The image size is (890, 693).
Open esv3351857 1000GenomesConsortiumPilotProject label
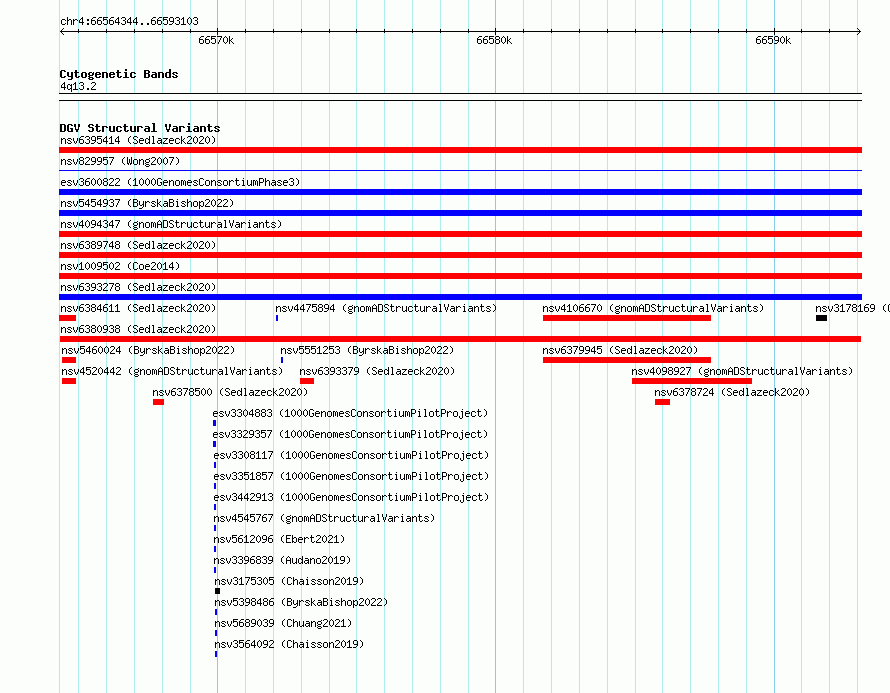pyautogui.click(x=351, y=476)
